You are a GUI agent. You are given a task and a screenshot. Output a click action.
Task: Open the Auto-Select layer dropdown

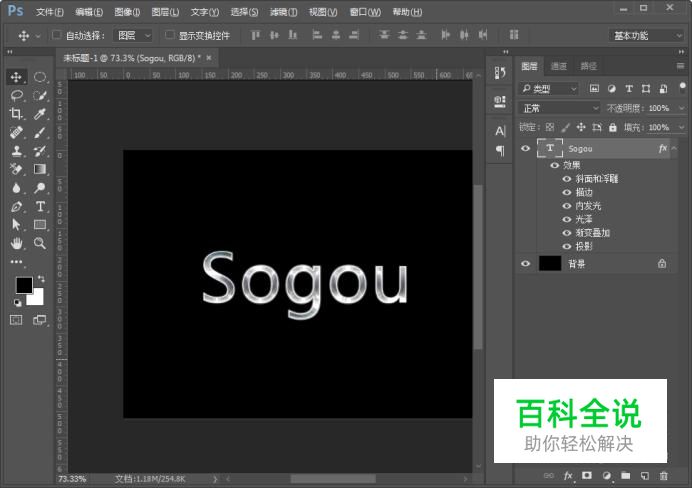coord(133,35)
